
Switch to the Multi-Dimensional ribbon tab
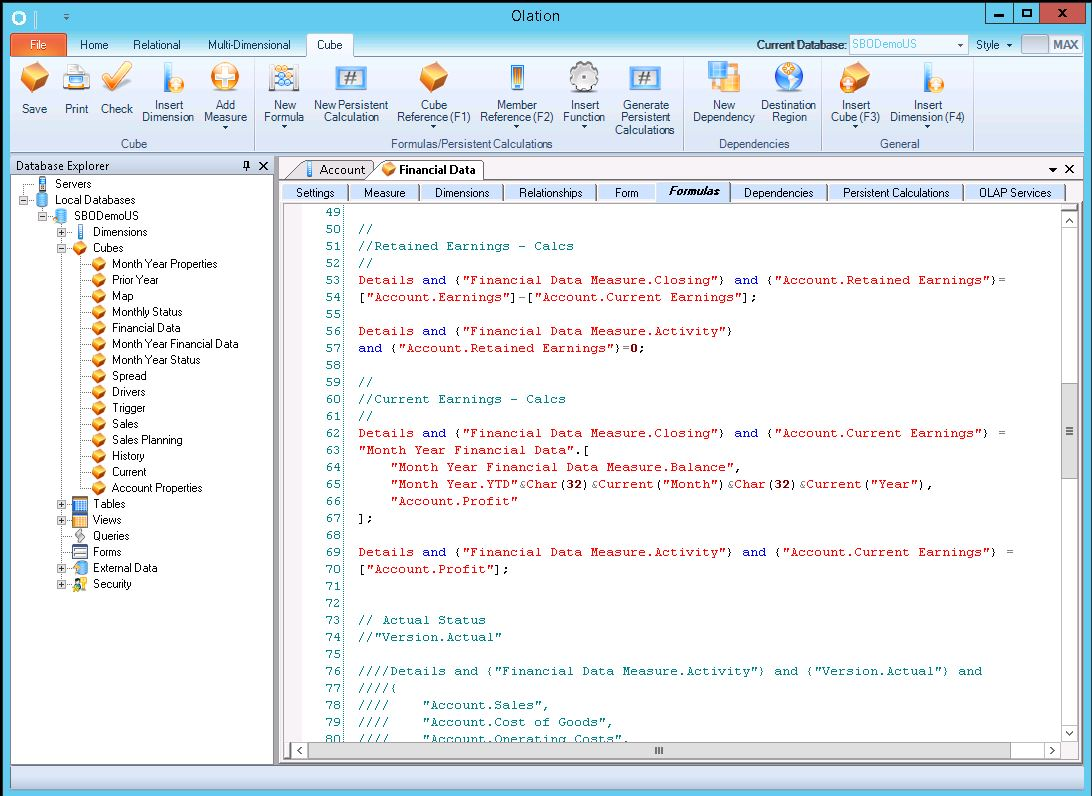point(249,45)
